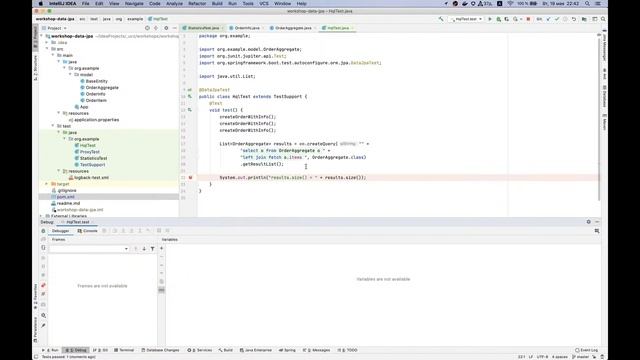640x360 pixels.
Task: Click UTF-8 encoding in status bar
Action: point(542,357)
